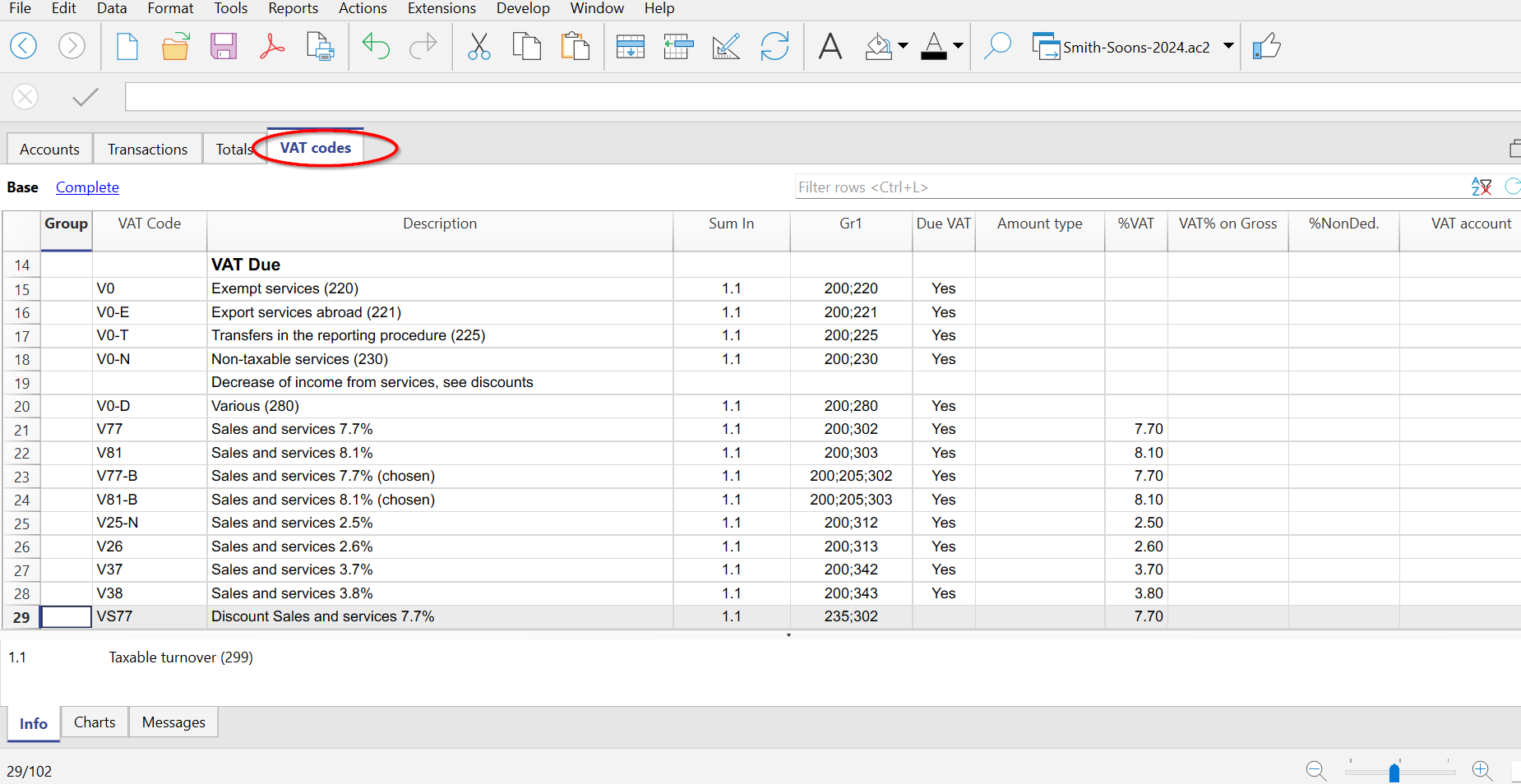Click the Recalculate refresh icon
Viewport: 1521px width, 784px height.
pyautogui.click(x=774, y=46)
